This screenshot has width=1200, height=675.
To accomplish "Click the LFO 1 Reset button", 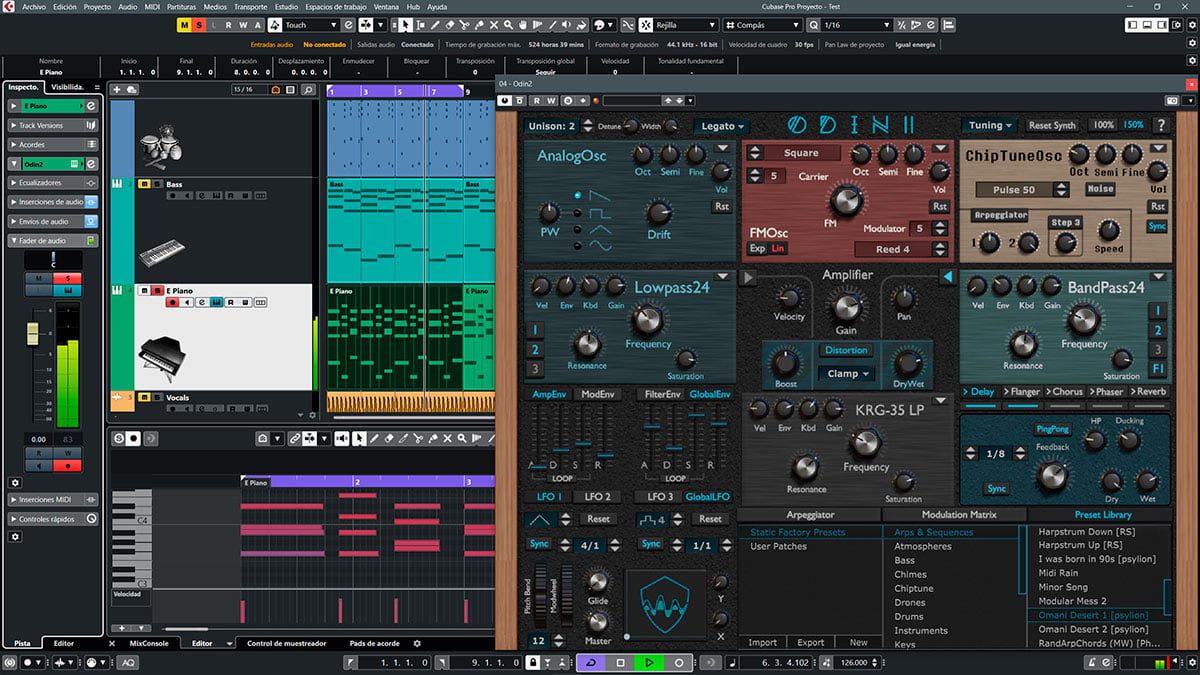I will point(598,519).
